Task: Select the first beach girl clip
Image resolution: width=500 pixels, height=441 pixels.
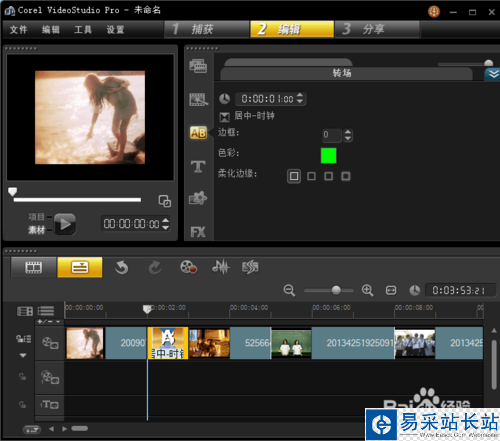Action: [x=106, y=343]
